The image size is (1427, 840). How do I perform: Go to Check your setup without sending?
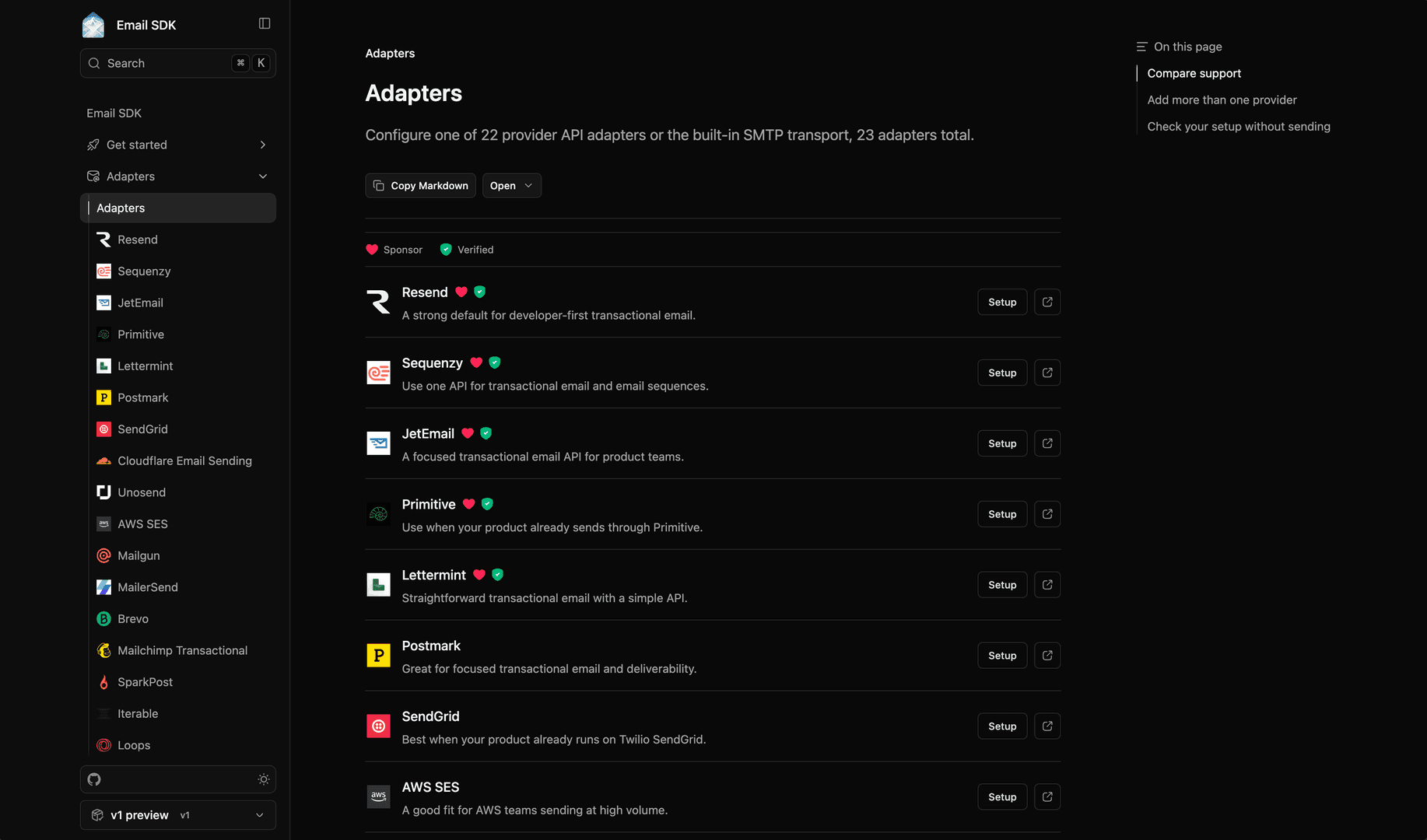(1238, 126)
